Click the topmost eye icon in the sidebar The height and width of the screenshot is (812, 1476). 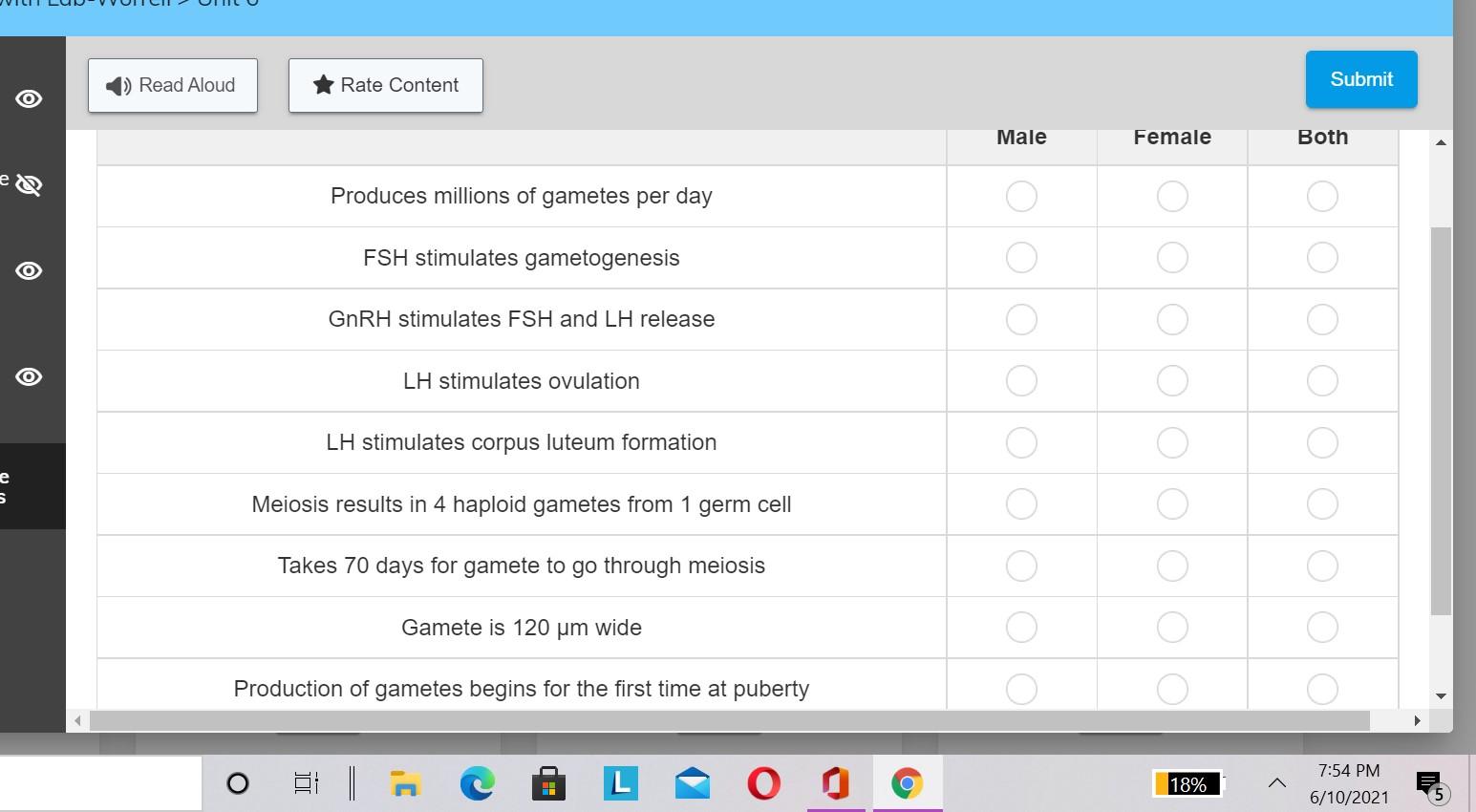(x=30, y=98)
